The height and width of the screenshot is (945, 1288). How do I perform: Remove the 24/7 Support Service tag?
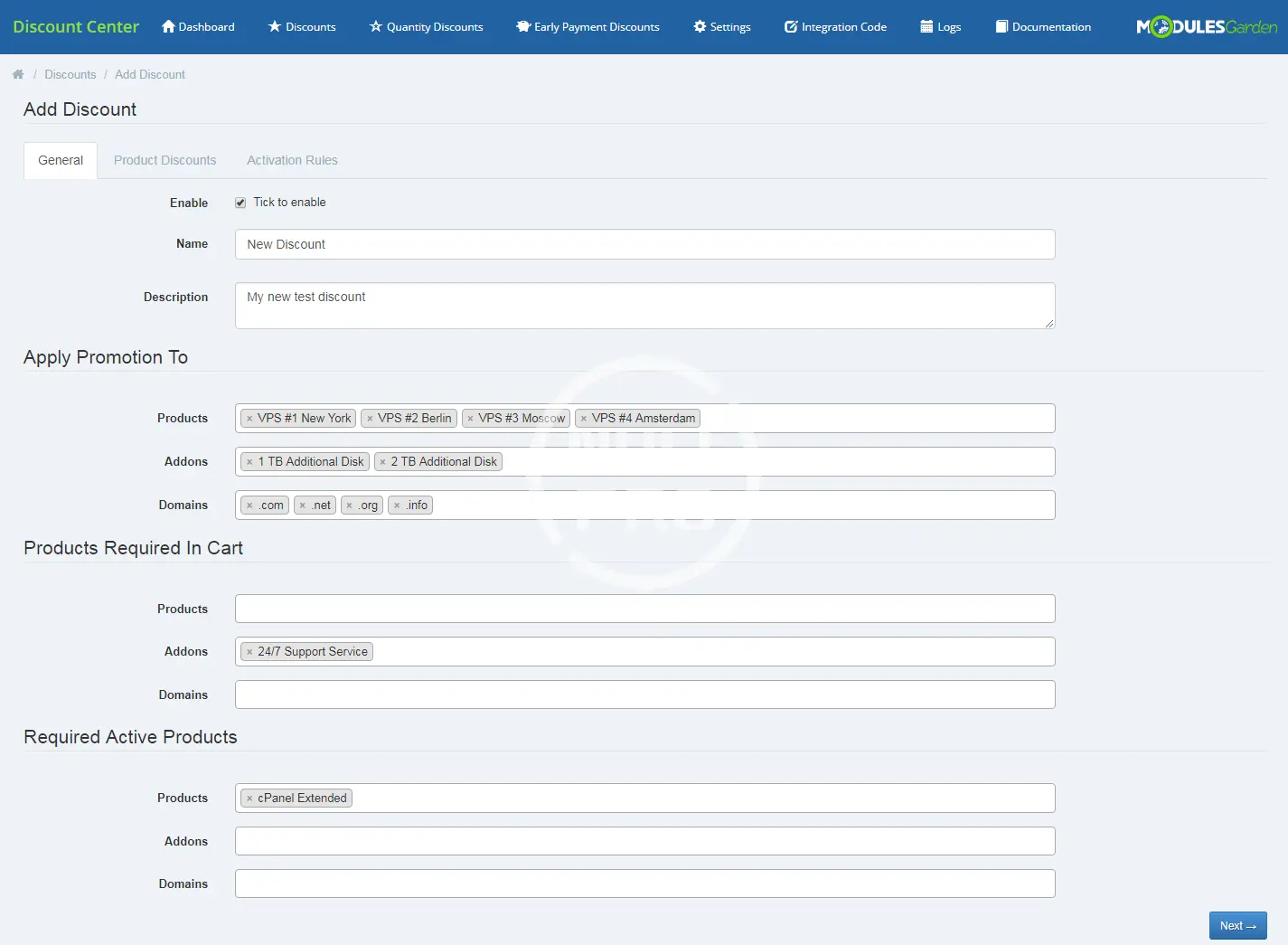click(x=249, y=652)
